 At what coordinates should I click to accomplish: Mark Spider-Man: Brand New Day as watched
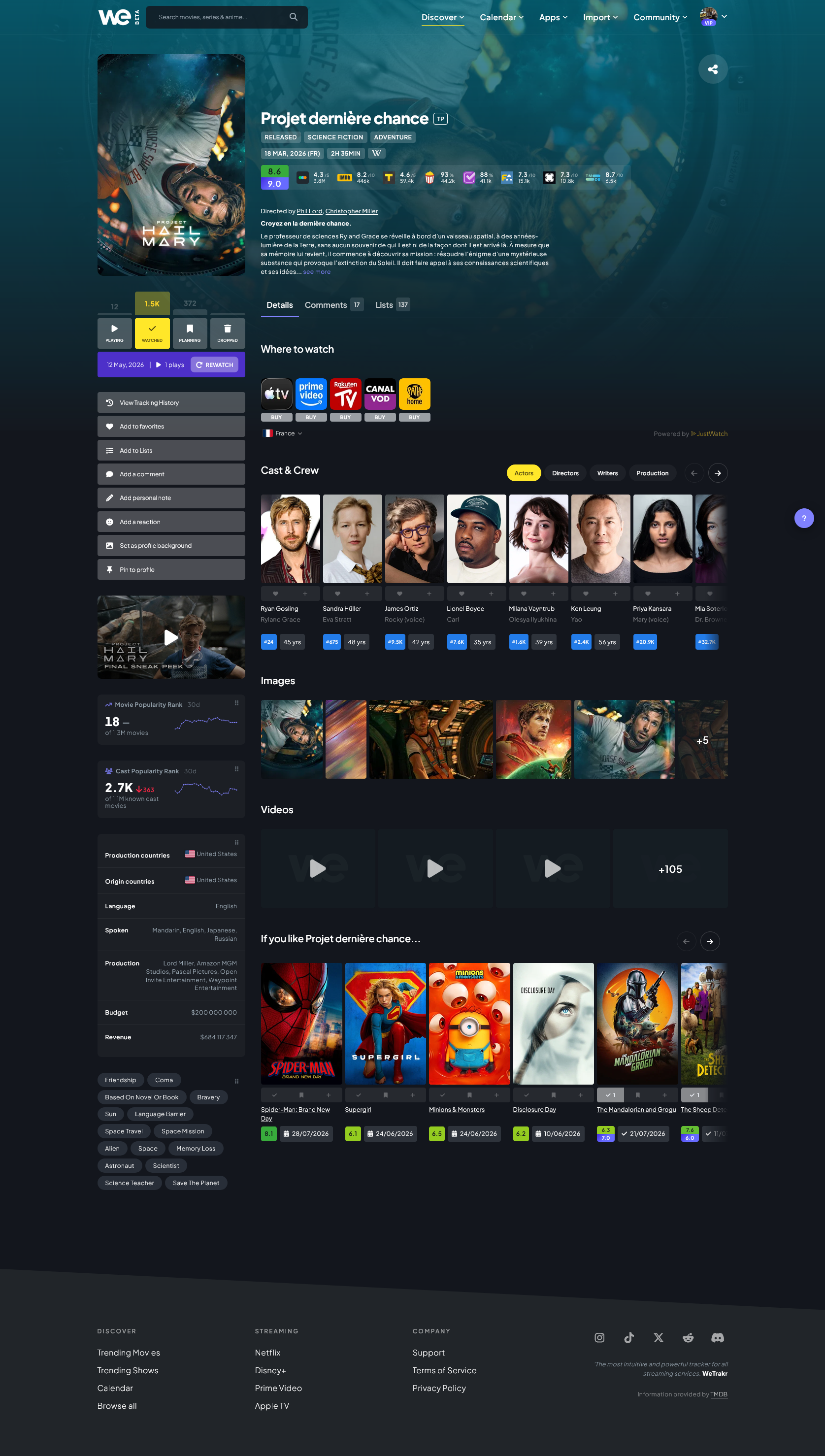coord(274,1095)
